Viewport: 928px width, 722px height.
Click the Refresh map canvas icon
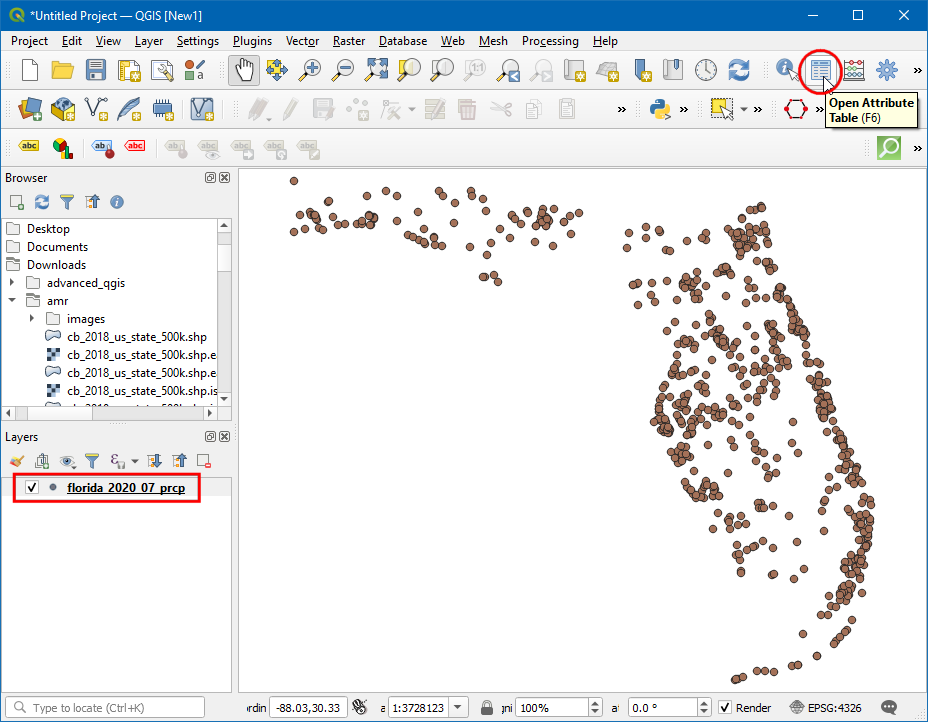coord(739,70)
